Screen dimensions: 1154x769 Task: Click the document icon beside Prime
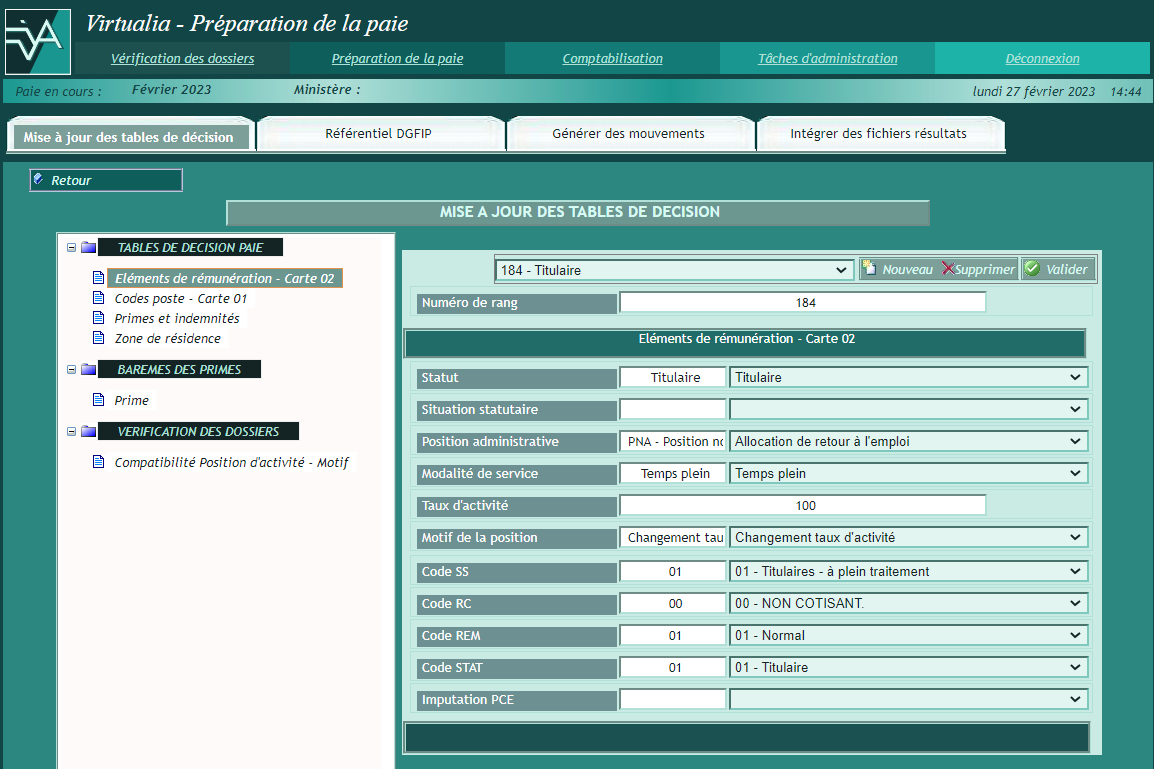click(x=98, y=400)
